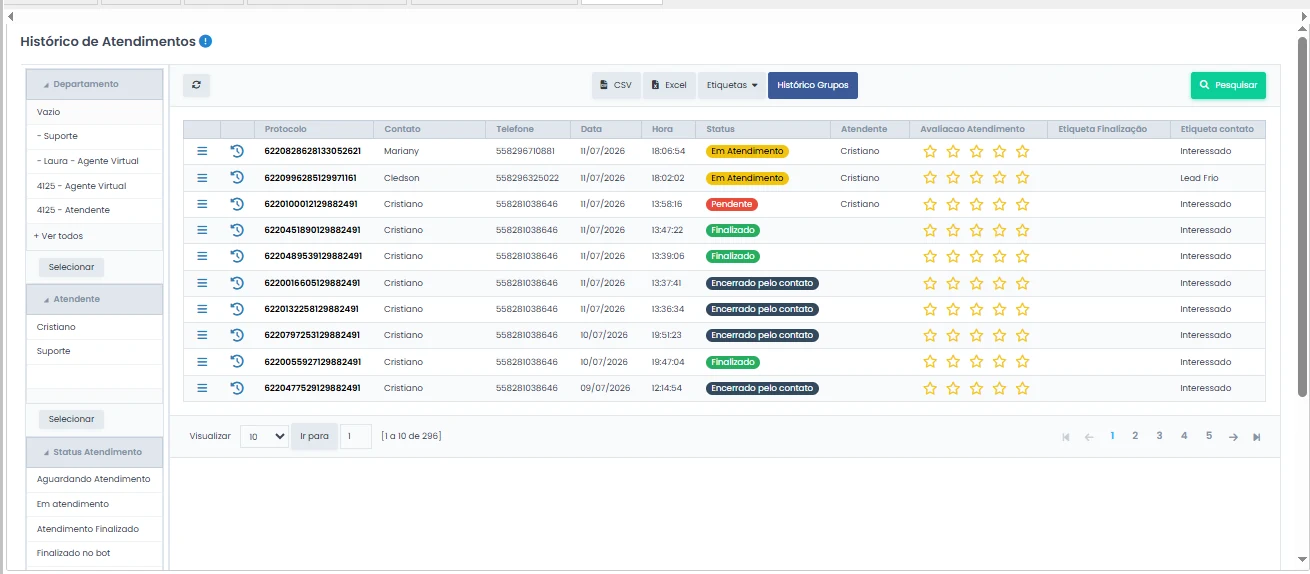Open row menu for protocol 6220996285129971161

coord(202,178)
